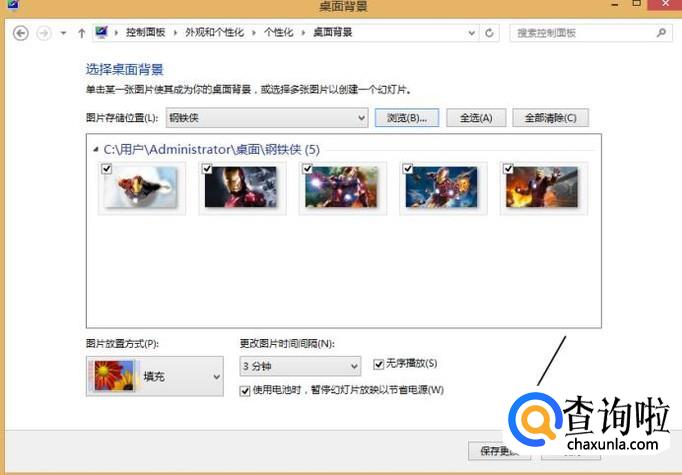Viewport: 682px width, 475px height.
Task: Click 桌面背景 breadcrumb
Action: point(333,32)
